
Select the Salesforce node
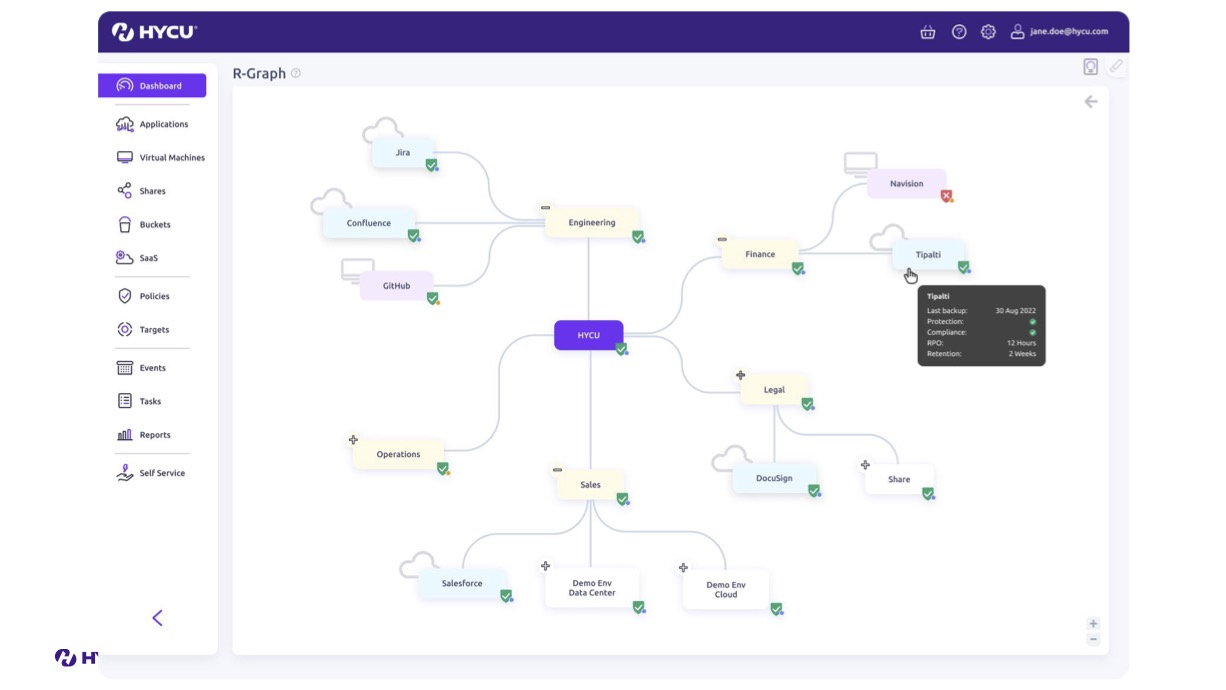pos(462,583)
